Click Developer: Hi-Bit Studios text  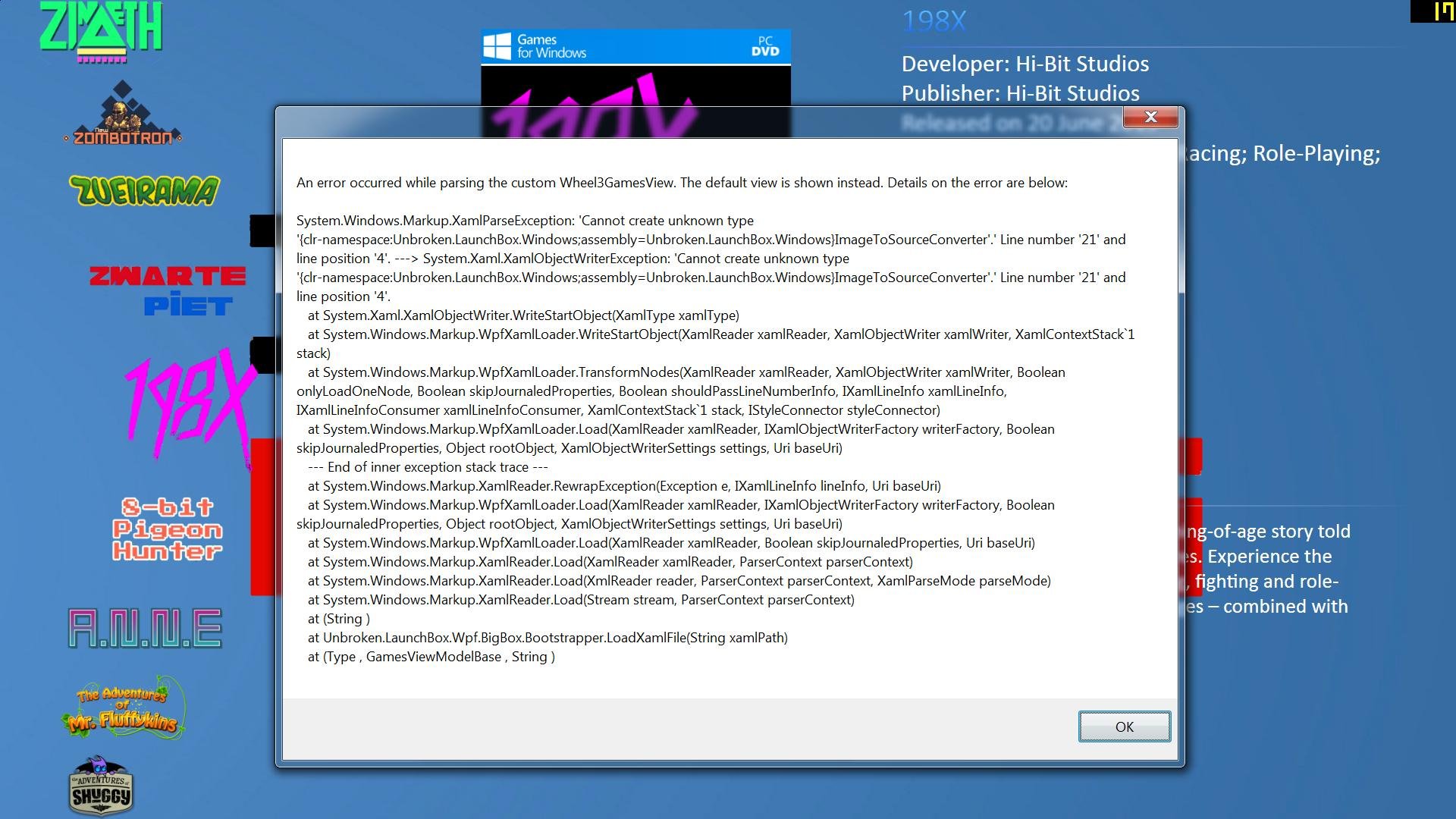pyautogui.click(x=1025, y=64)
